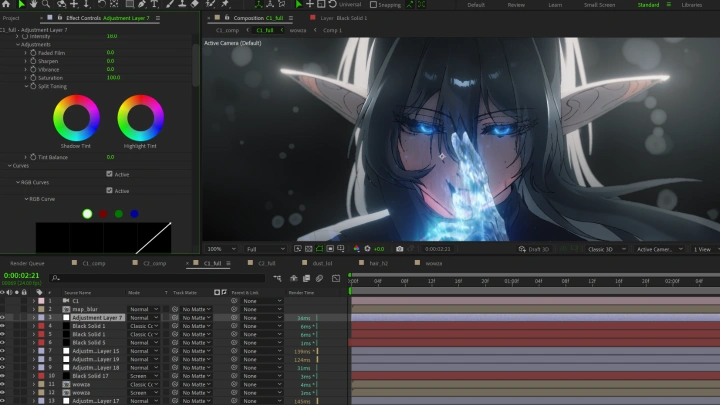Hide the Adjustment Layer 7 eye toggle
Image resolution: width=720 pixels, height=405 pixels.
pyautogui.click(x=2, y=318)
